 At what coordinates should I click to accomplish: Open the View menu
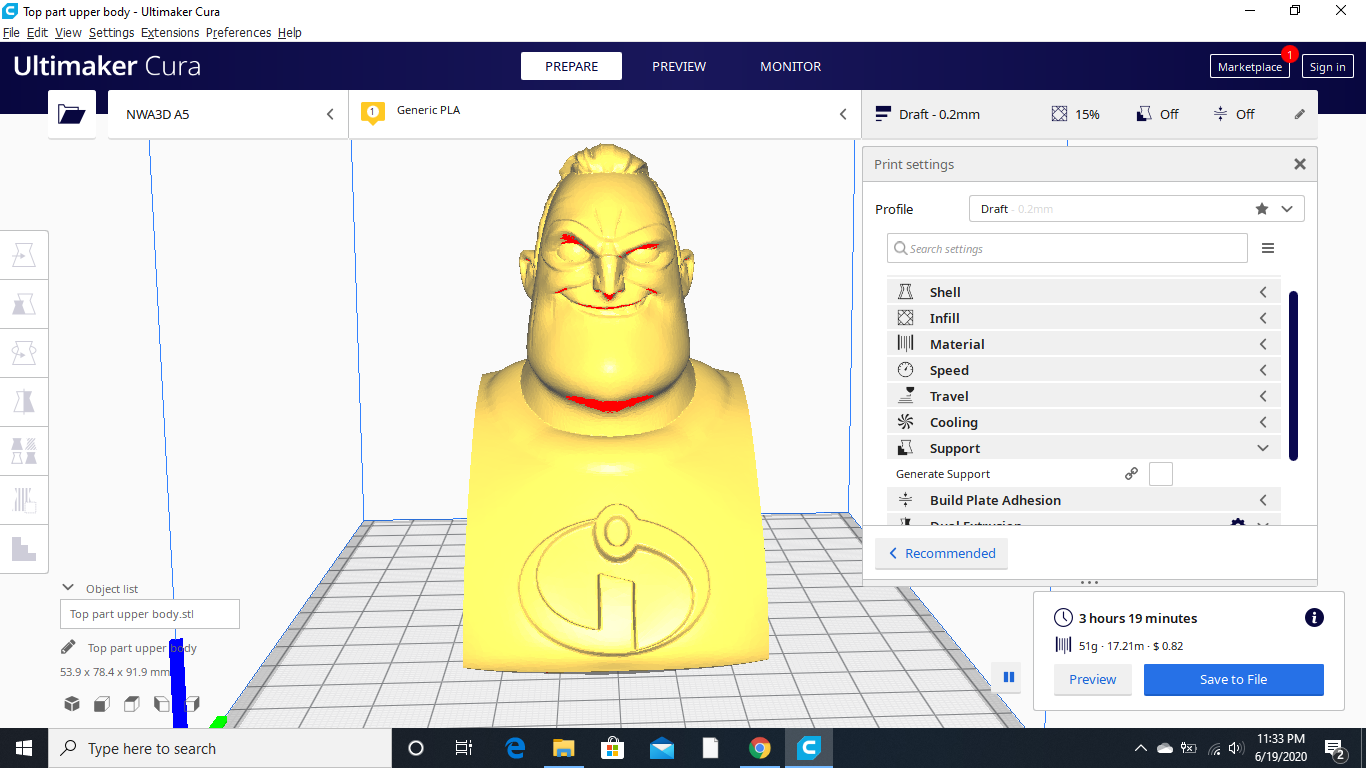(x=68, y=32)
